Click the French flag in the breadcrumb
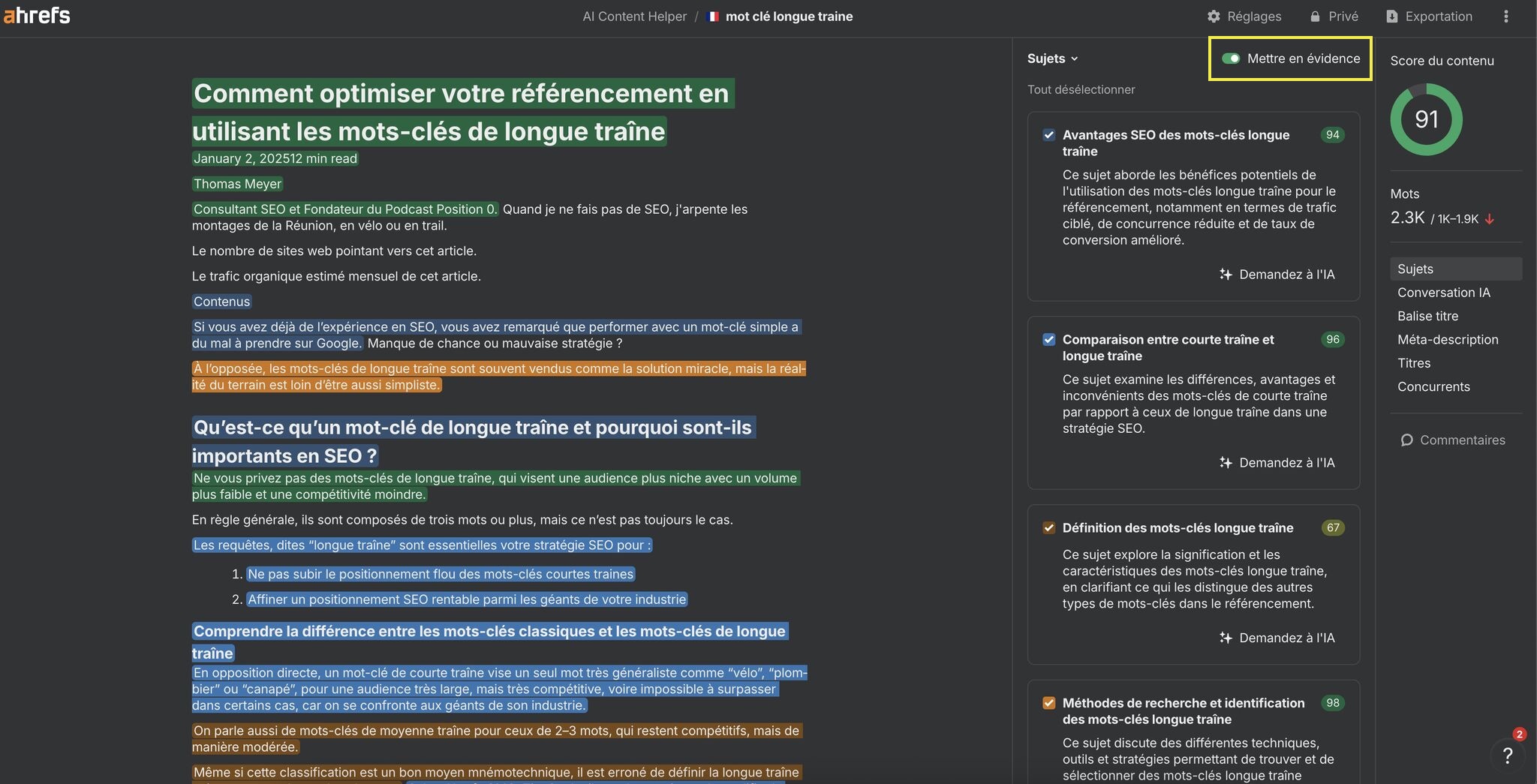This screenshot has height=784, width=1537. click(713, 16)
